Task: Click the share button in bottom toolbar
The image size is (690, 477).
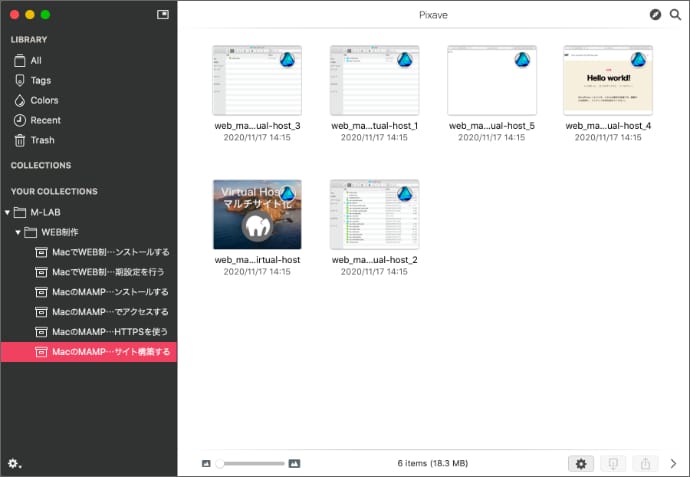Action: point(645,463)
